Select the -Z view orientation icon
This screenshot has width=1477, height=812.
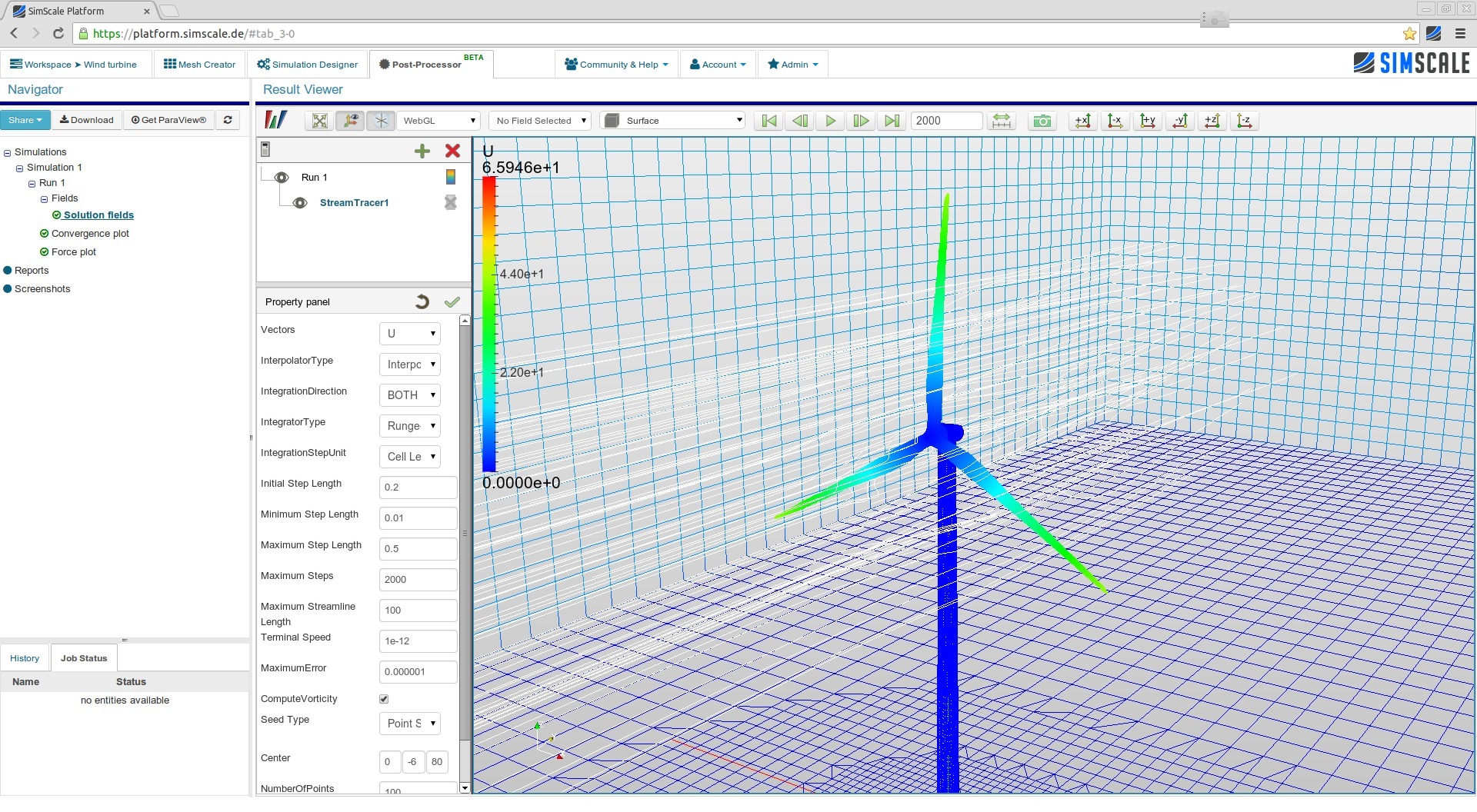[x=1244, y=121]
